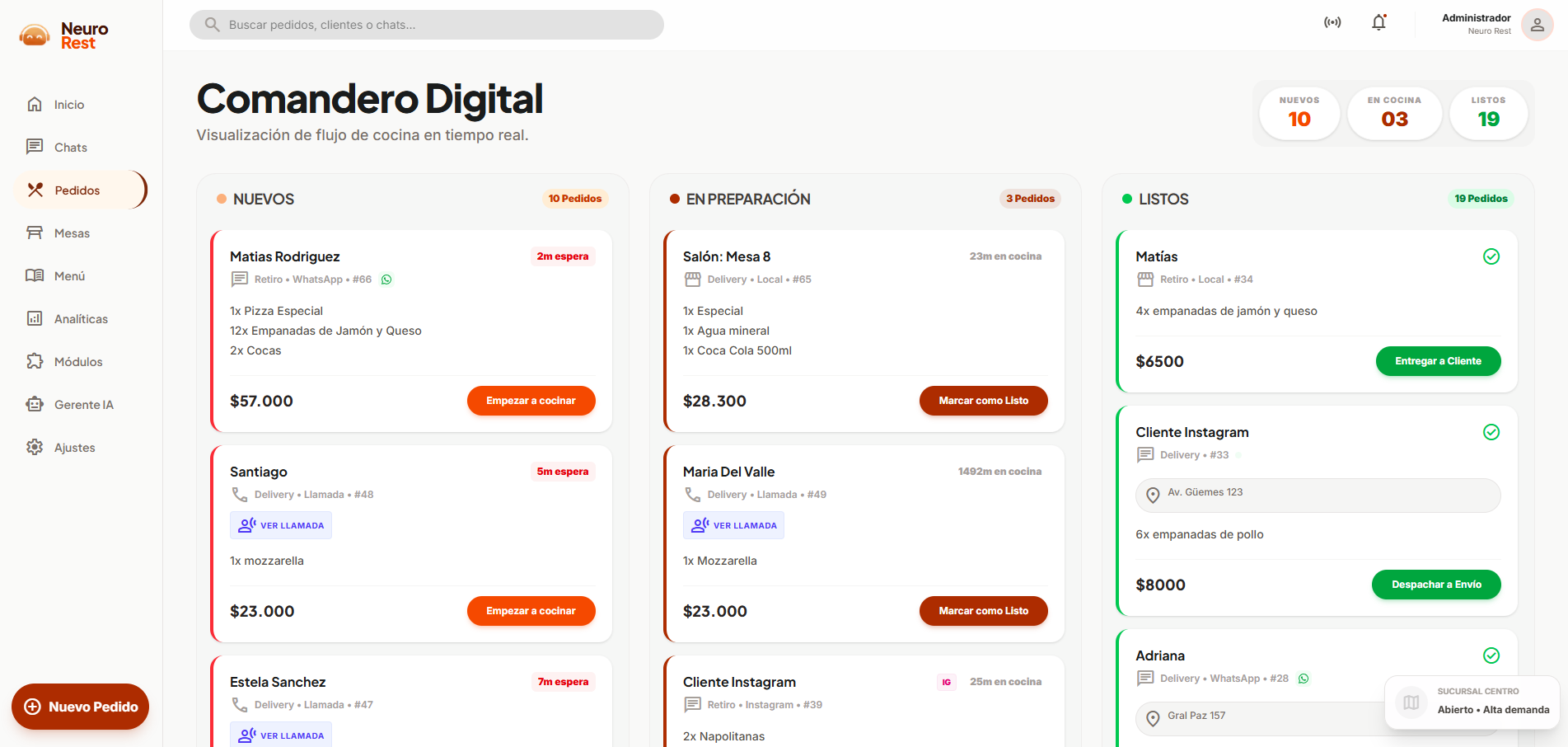Screen dimensions: 1568x747
Task: Click the location pin beside Av. Güemes 123
Action: 1153,495
